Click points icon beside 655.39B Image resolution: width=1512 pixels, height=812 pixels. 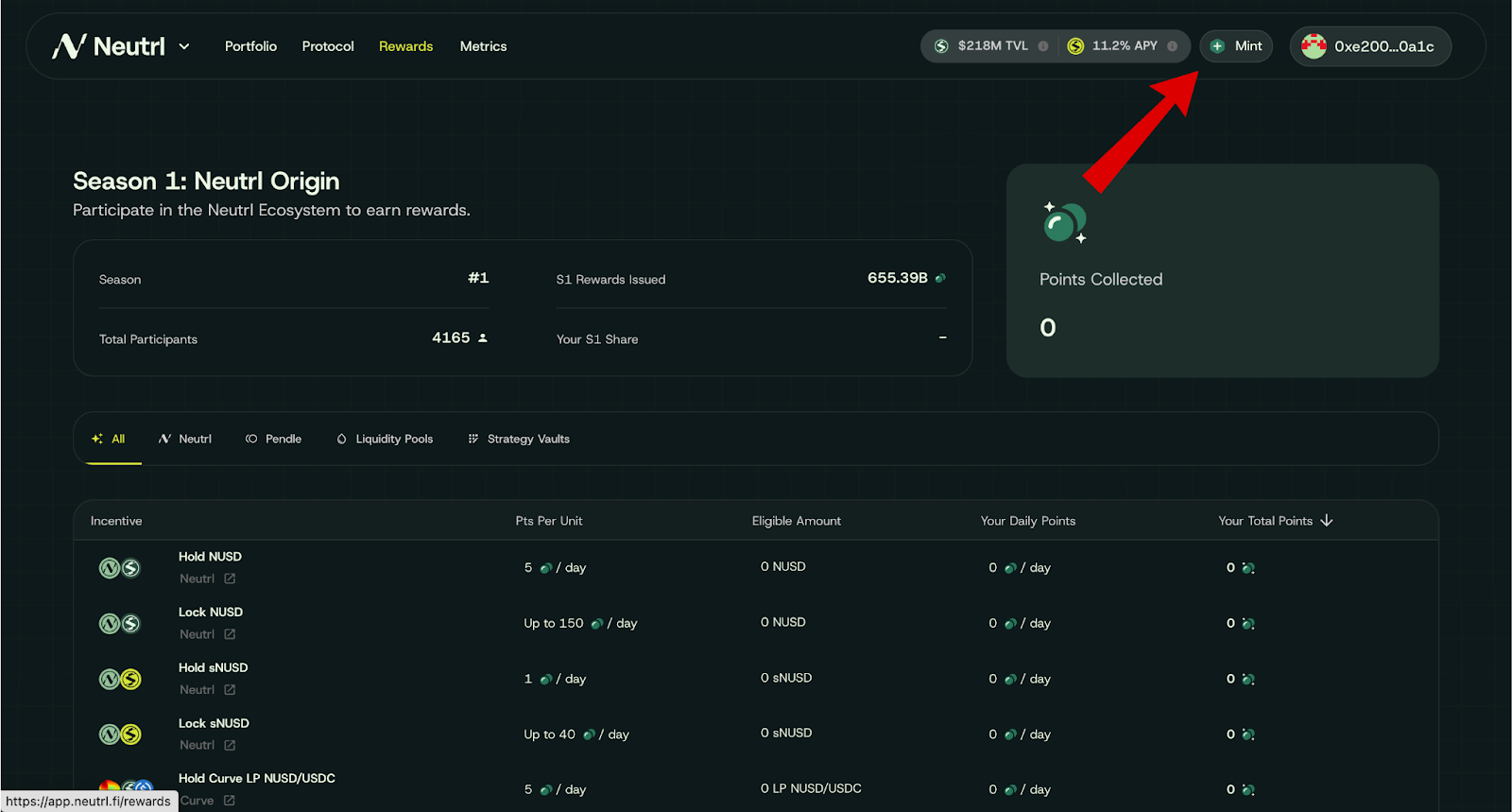coord(940,278)
